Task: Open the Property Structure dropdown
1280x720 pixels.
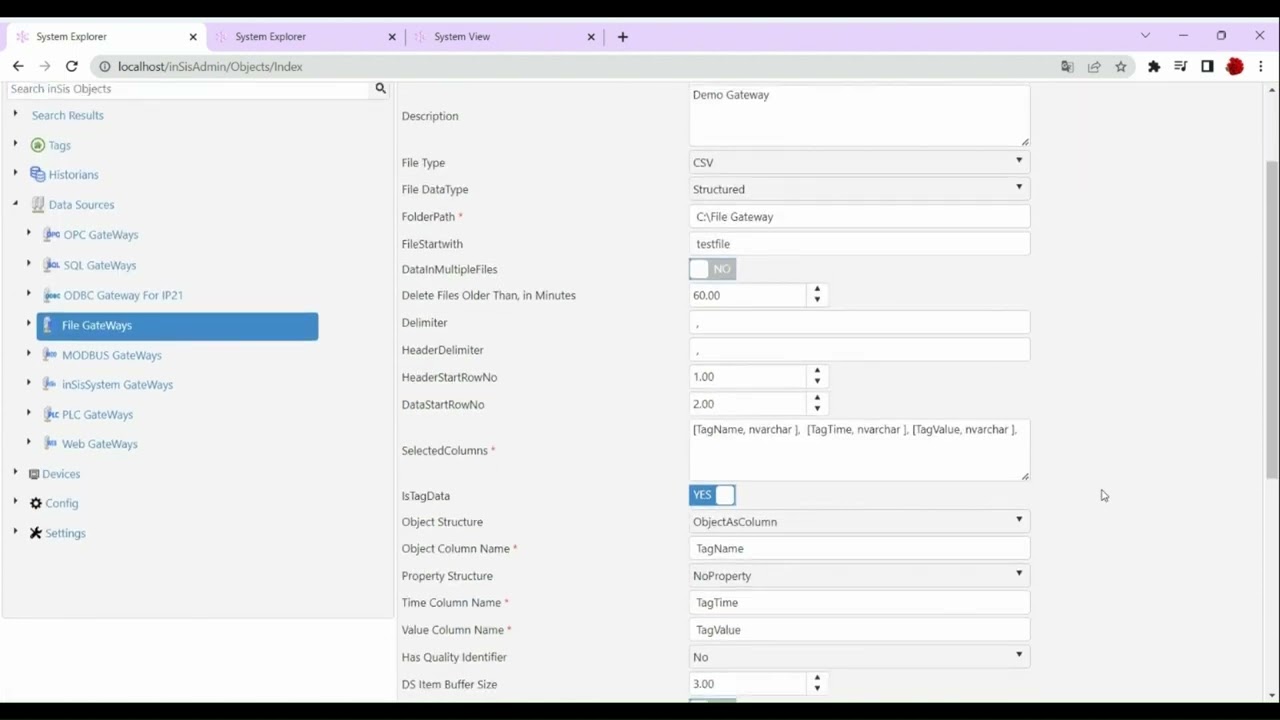Action: [859, 575]
